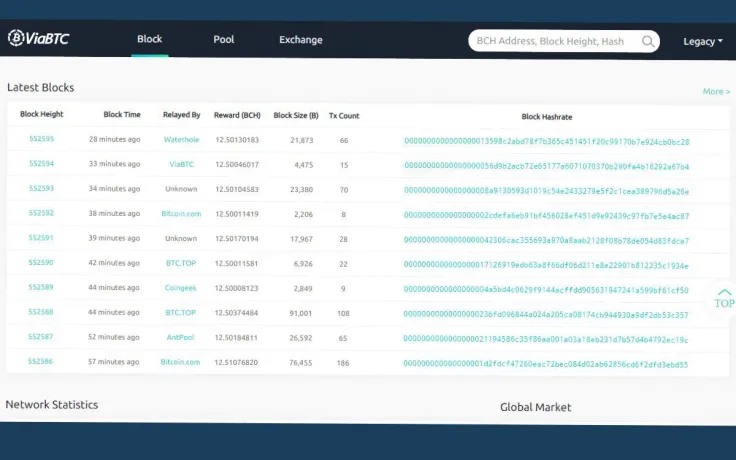Open the ViaBTC relayer link
This screenshot has height=460, width=736.
click(x=181, y=164)
